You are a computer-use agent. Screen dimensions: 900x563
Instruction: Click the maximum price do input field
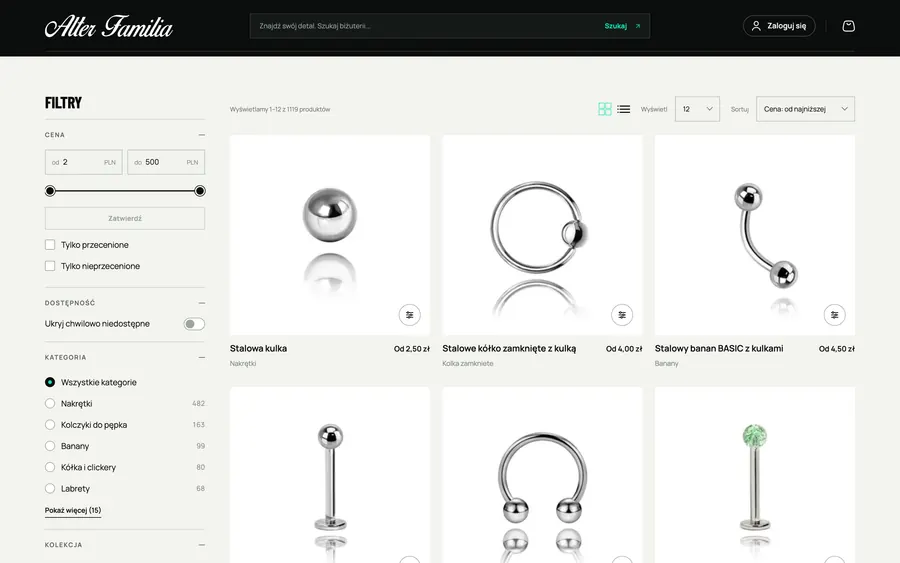pyautogui.click(x=166, y=162)
